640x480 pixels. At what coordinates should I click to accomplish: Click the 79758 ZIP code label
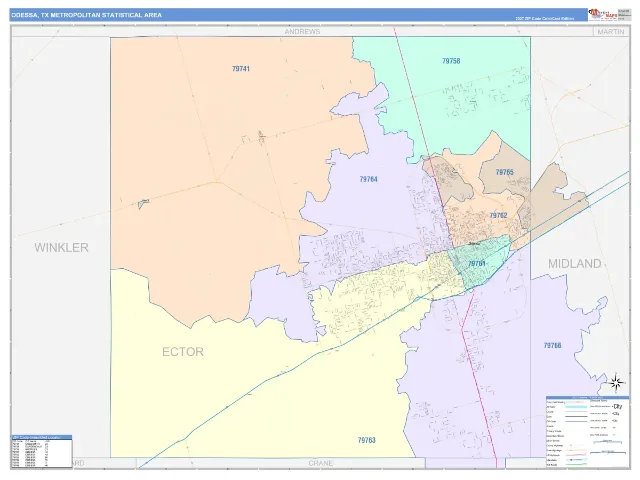tap(451, 61)
